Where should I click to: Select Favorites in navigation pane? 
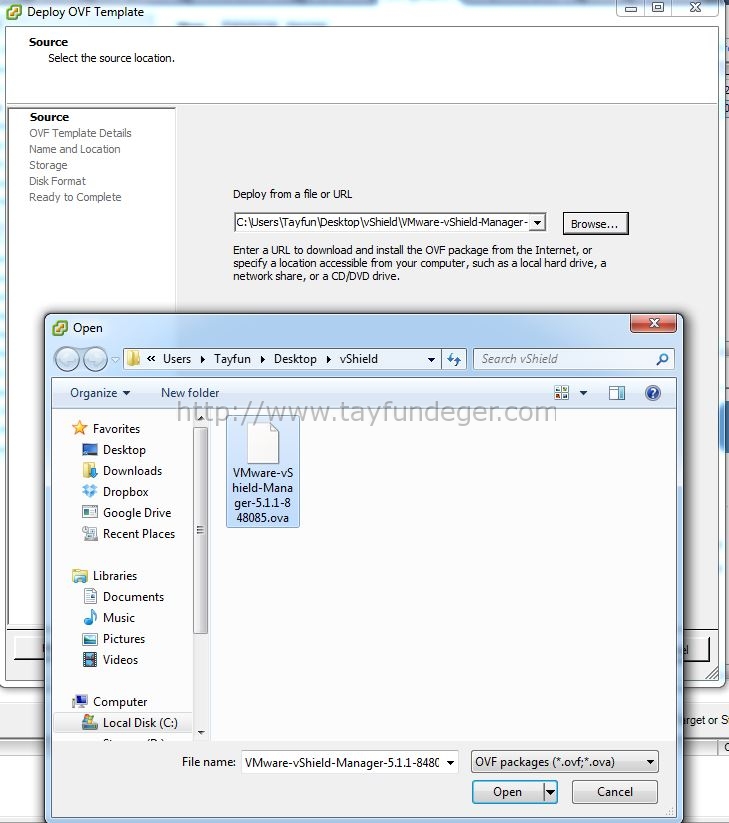(116, 429)
